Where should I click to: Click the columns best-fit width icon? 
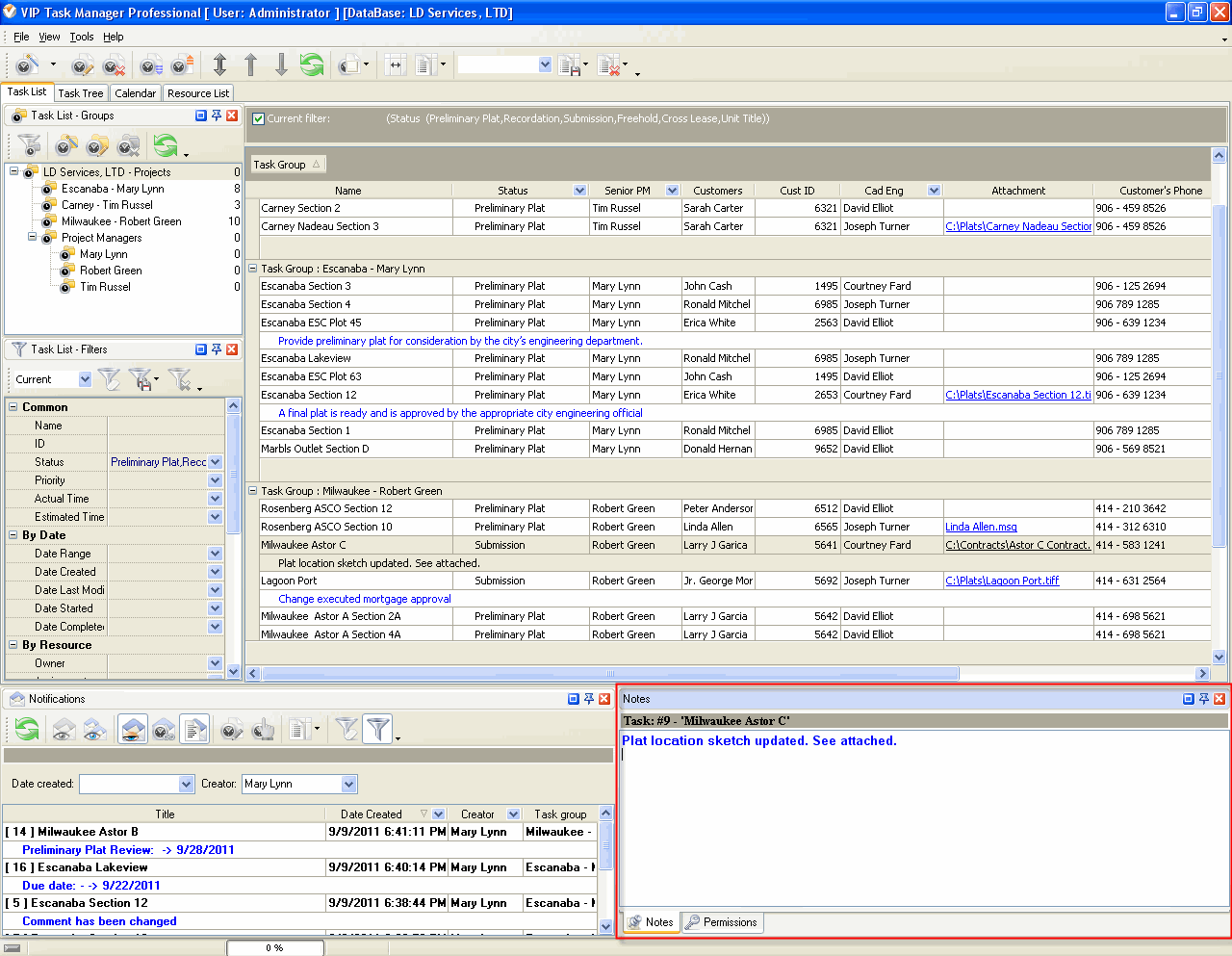pyautogui.click(x=396, y=65)
